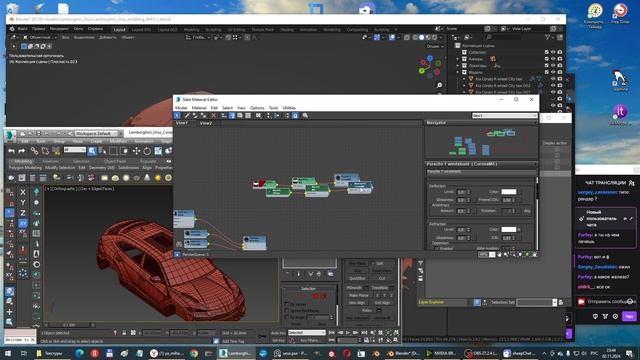Screen dimensions: 640x360
Task: Open Options menu in Slate Material Editor
Action: point(257,108)
